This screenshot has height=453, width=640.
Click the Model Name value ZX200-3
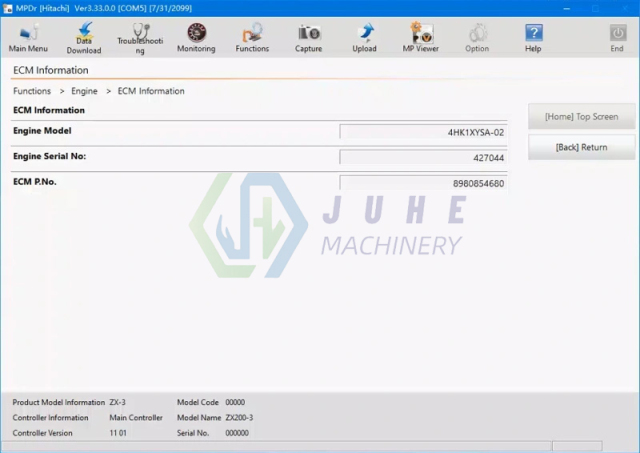click(x=239, y=417)
